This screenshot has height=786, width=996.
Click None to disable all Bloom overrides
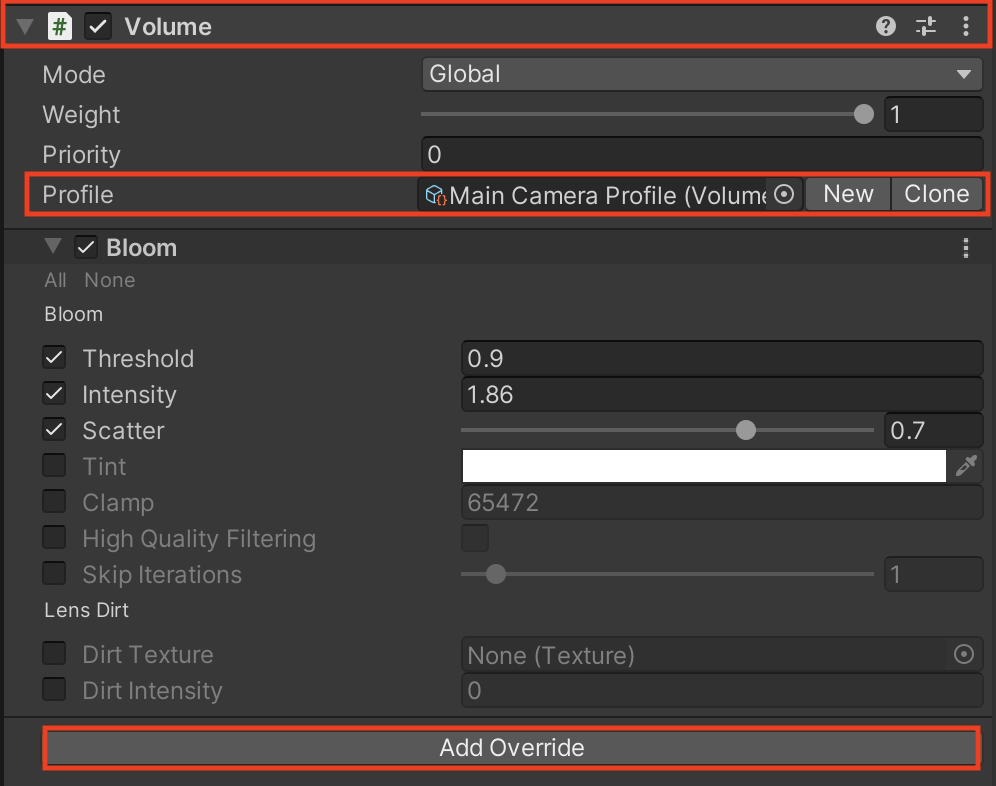point(109,281)
